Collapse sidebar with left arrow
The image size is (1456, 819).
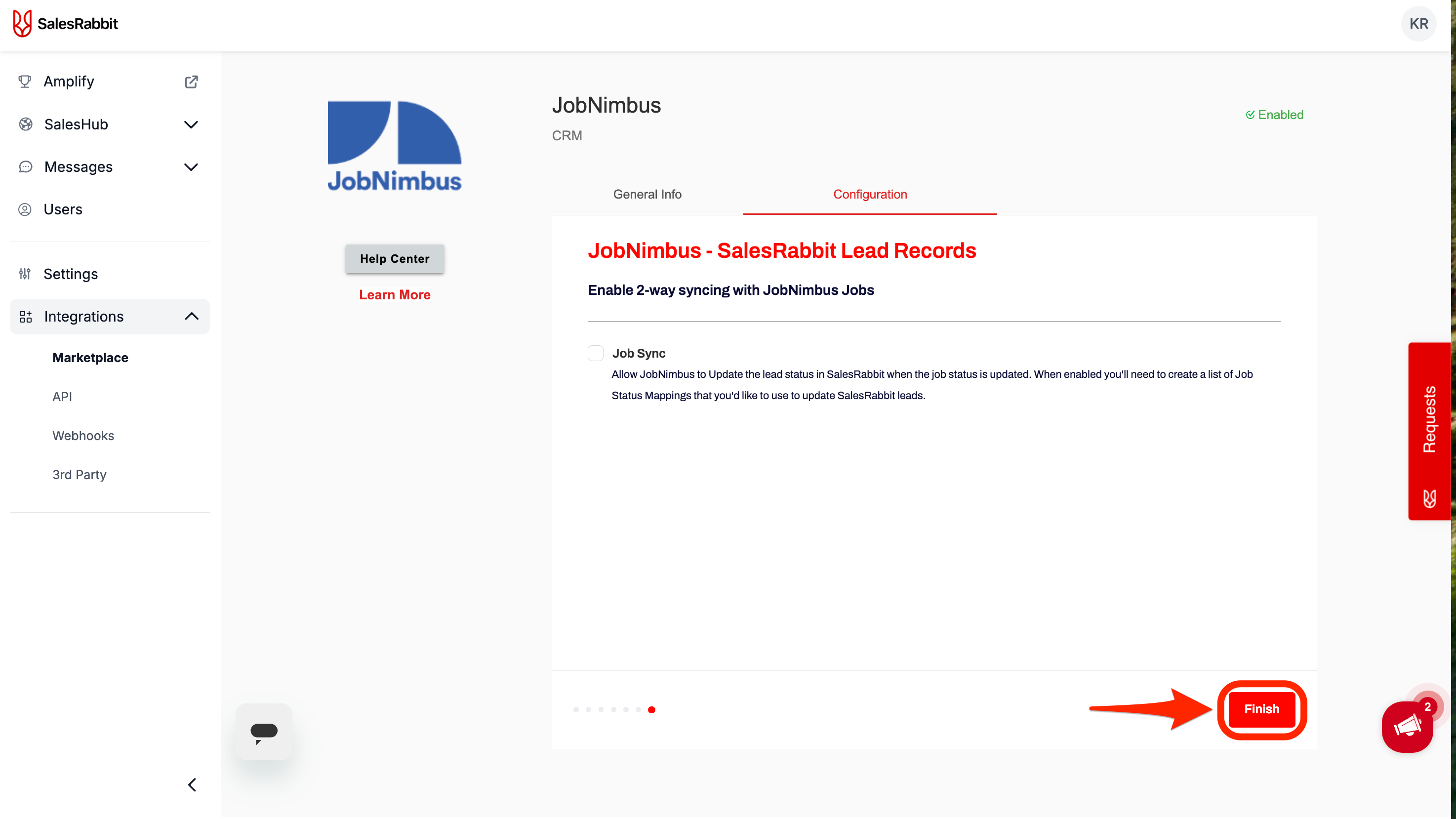click(x=192, y=785)
